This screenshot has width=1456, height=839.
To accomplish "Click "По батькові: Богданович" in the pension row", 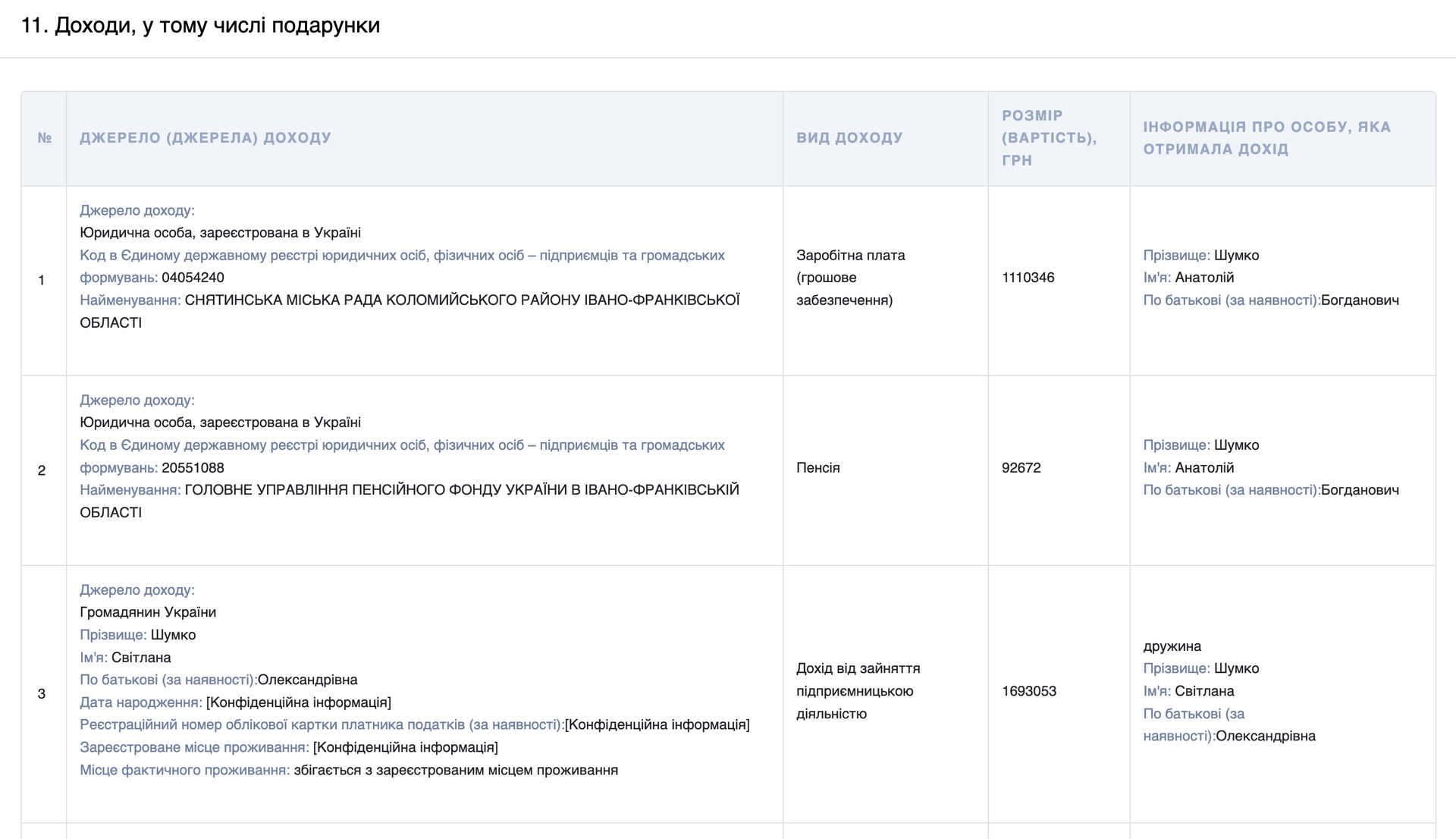I will (x=1272, y=490).
